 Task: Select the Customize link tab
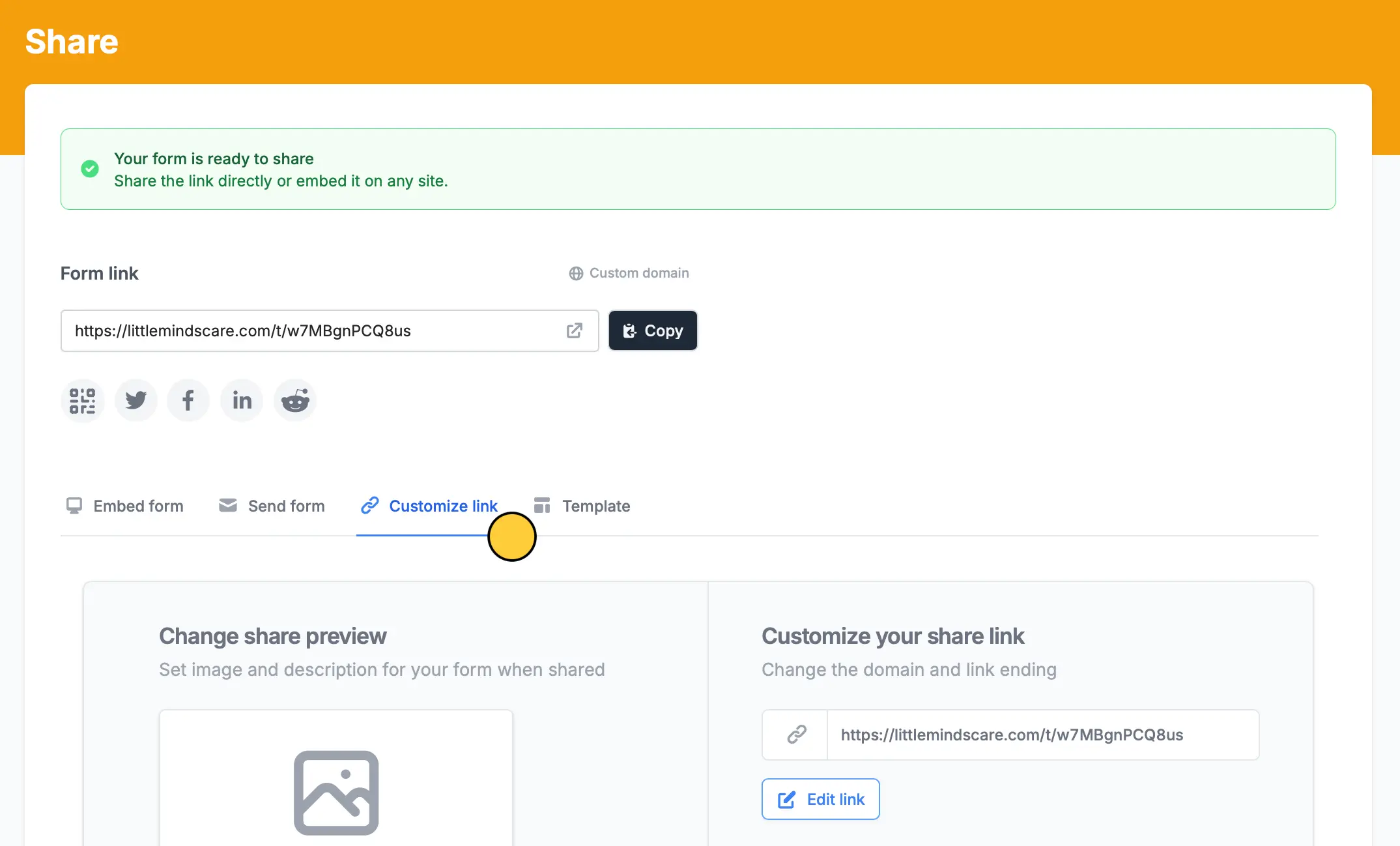tap(429, 506)
